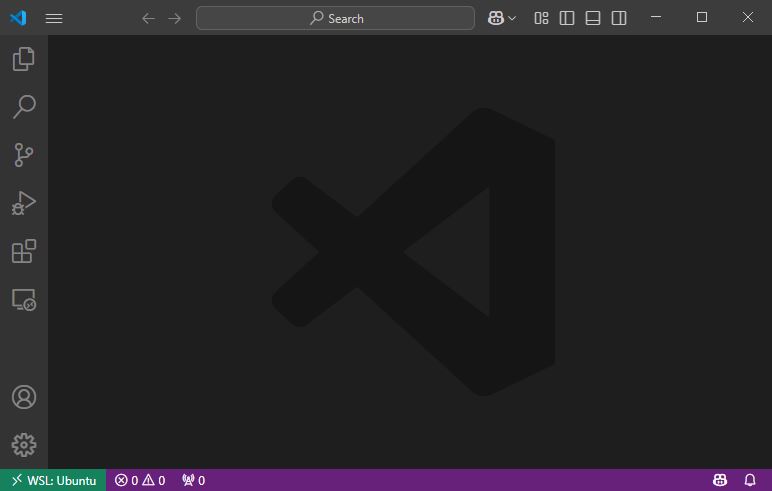Screen dimensions: 772x491
Task: Open Copilot chat from title bar
Action: click(x=495, y=18)
